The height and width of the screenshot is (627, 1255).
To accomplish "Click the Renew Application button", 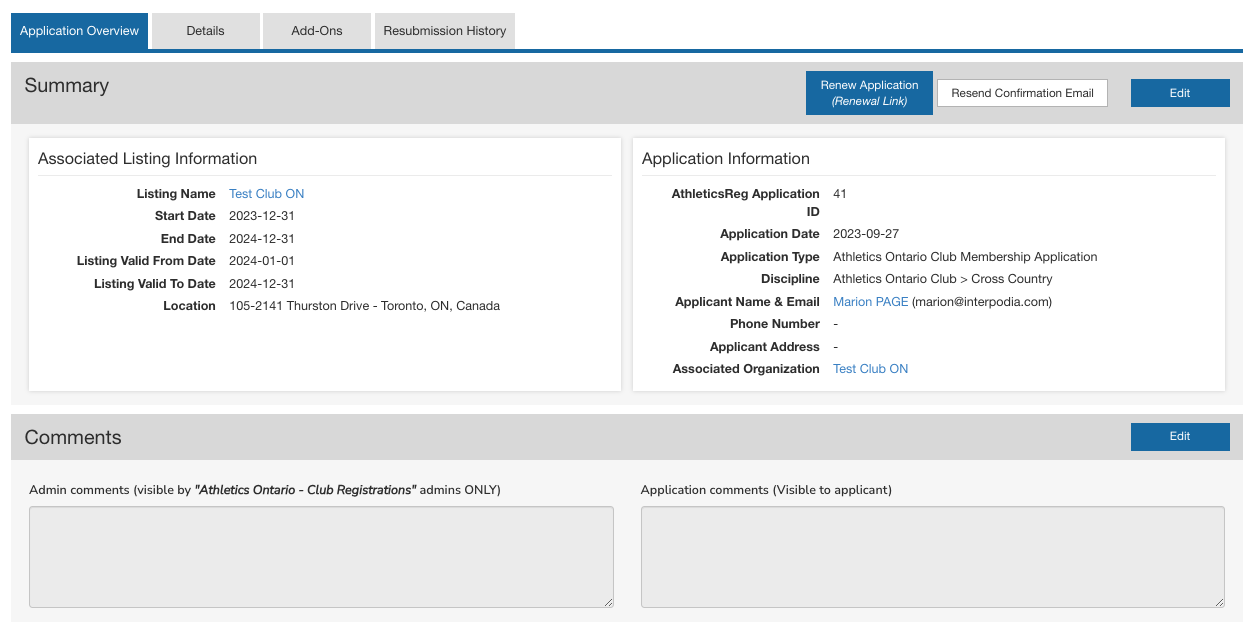I will [x=869, y=93].
